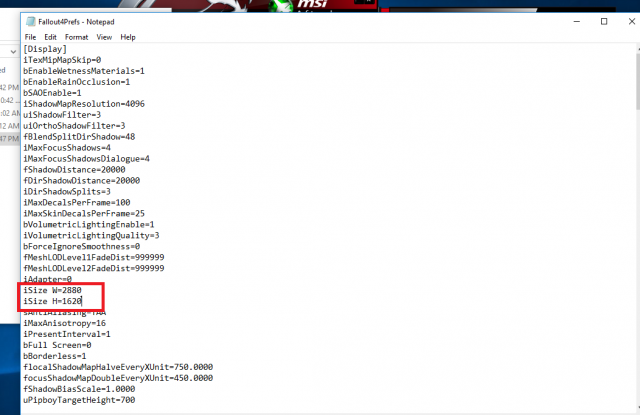Click the fMeshLODLevel2FadeDist=999999 line
This screenshot has width=640, height=415.
pyautogui.click(x=93, y=269)
